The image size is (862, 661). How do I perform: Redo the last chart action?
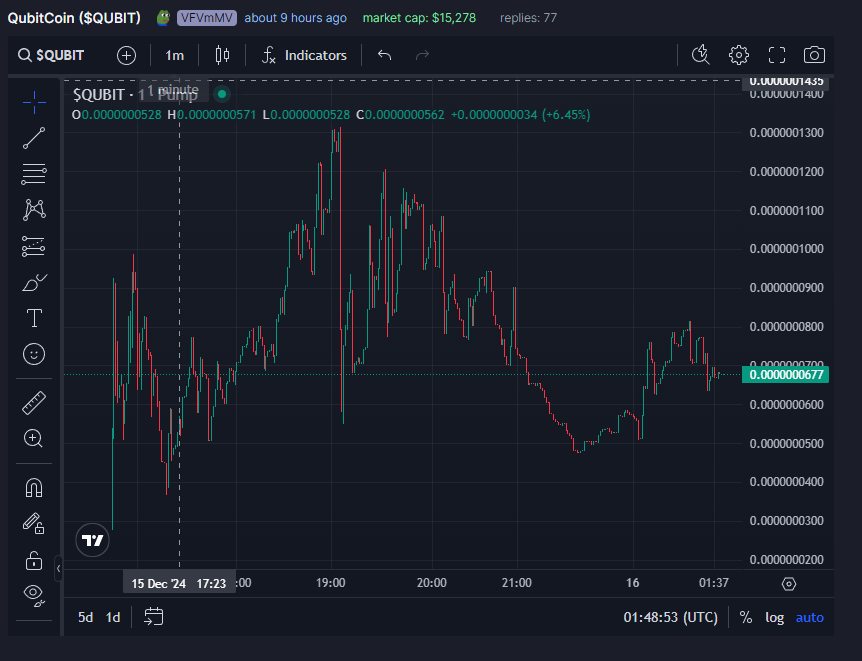point(422,55)
